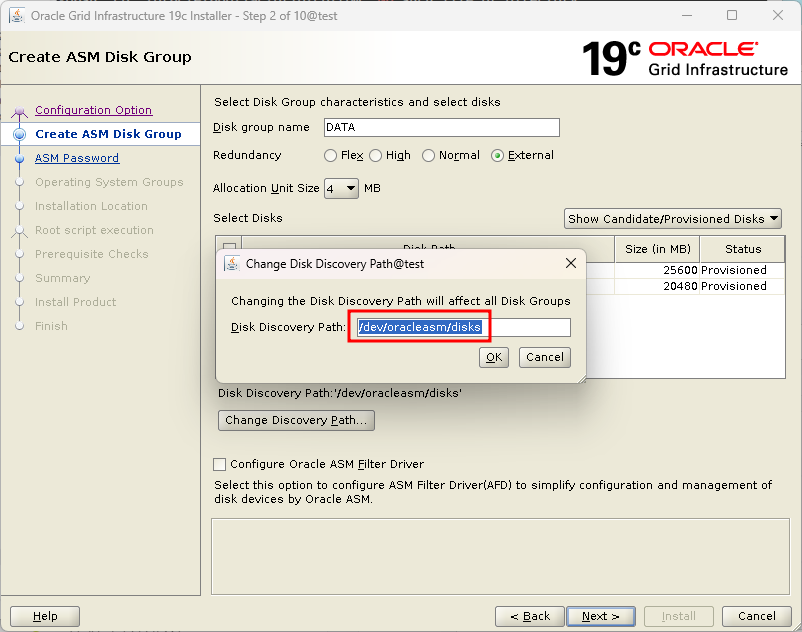Viewport: 802px width, 632px height.
Task: Minimize the installer window
Action: 687,15
